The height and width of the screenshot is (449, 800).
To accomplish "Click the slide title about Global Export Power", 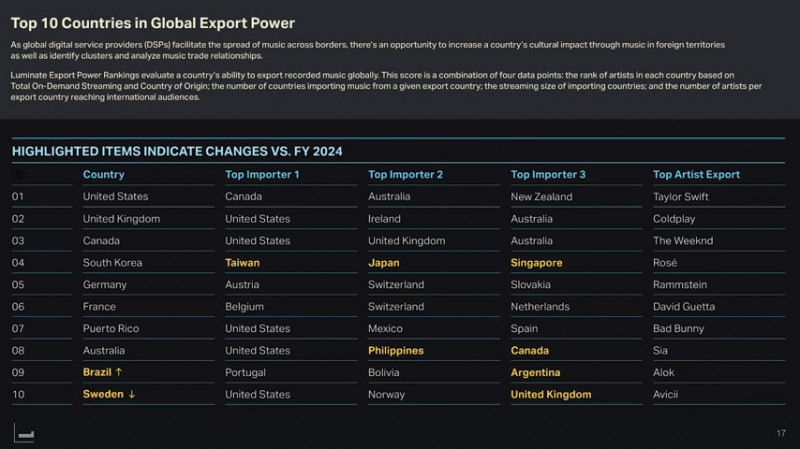I will click(152, 23).
